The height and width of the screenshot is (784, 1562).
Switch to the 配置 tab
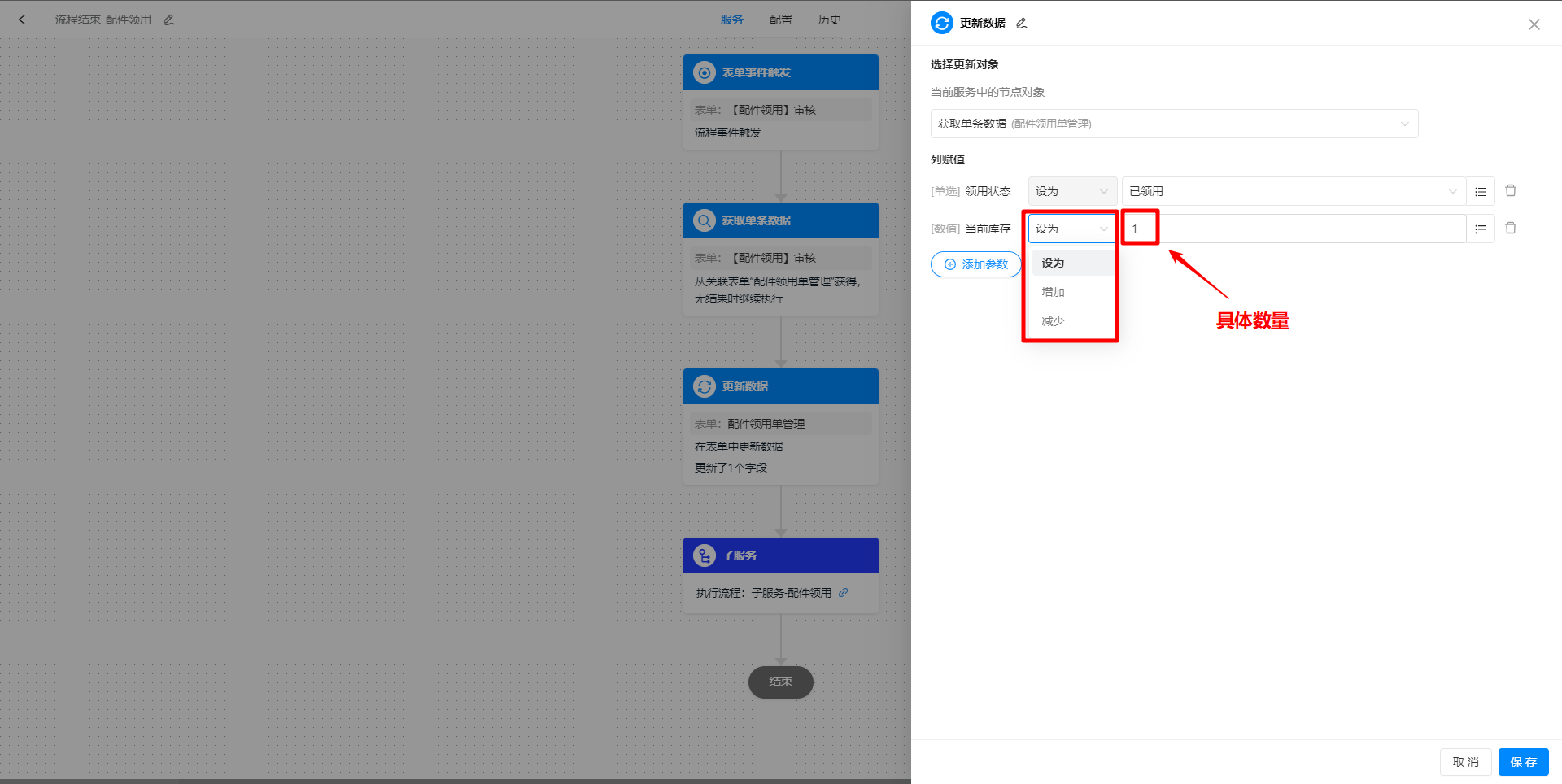780,20
